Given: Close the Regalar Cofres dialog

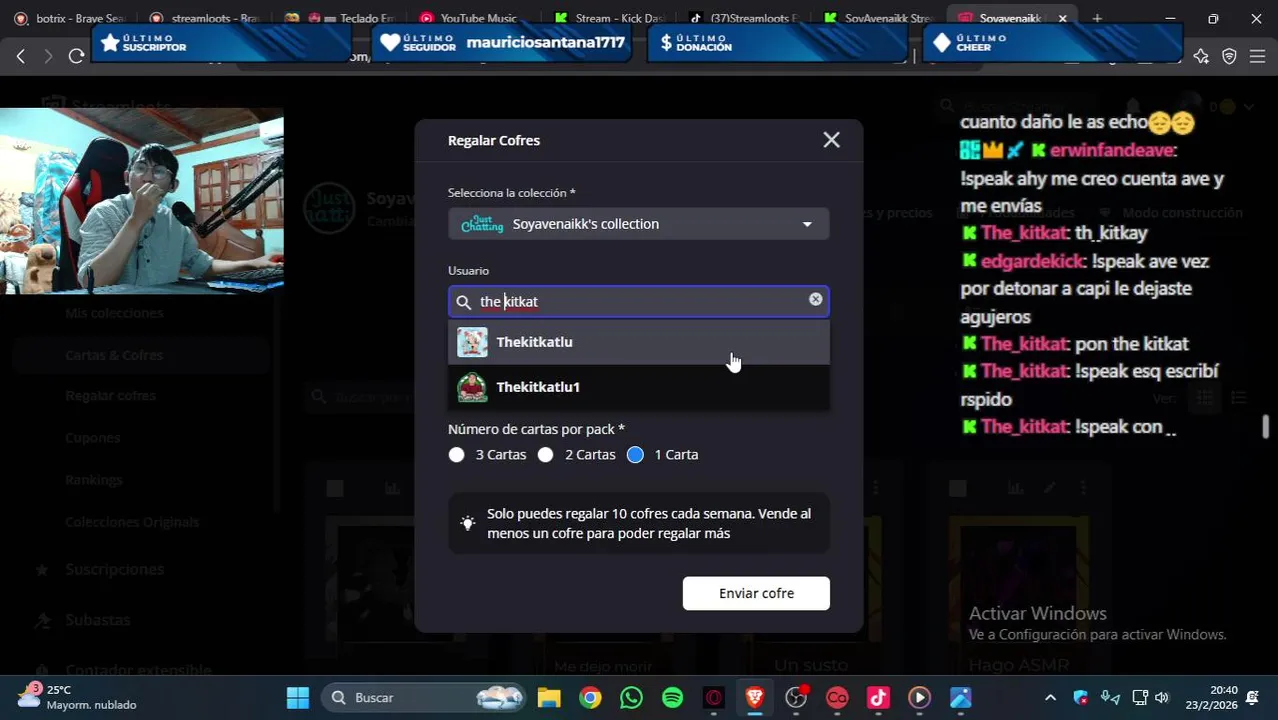Looking at the screenshot, I should 831,140.
